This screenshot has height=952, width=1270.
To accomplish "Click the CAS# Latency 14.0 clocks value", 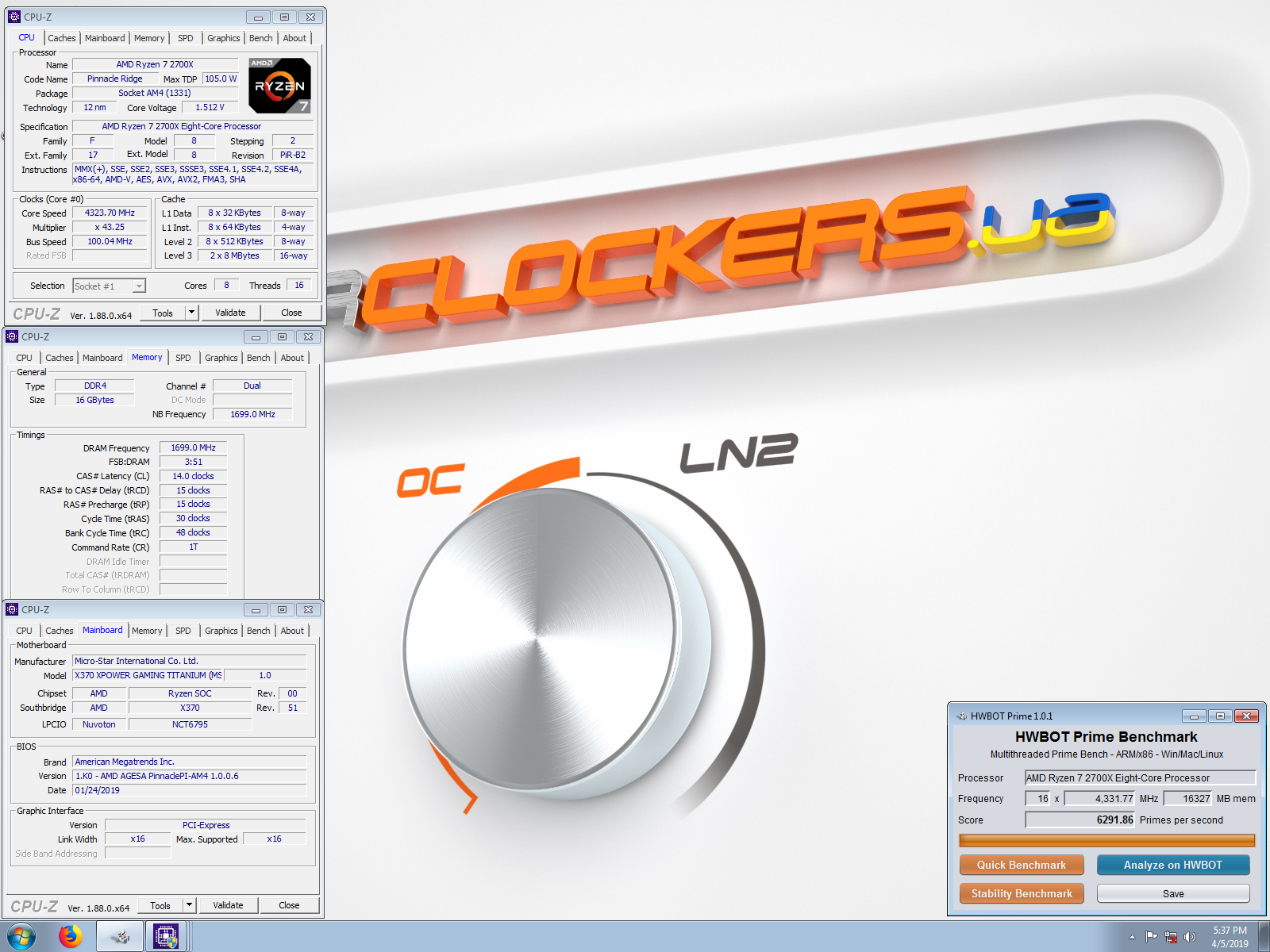I will (x=193, y=476).
